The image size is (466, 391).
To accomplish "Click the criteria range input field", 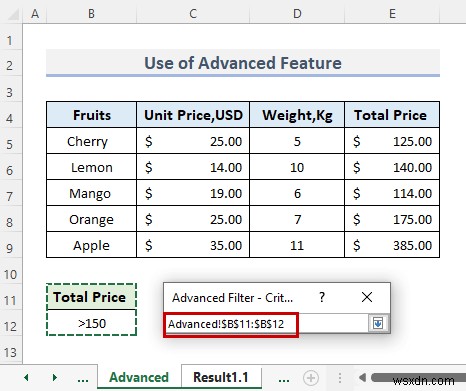I will 267,324.
